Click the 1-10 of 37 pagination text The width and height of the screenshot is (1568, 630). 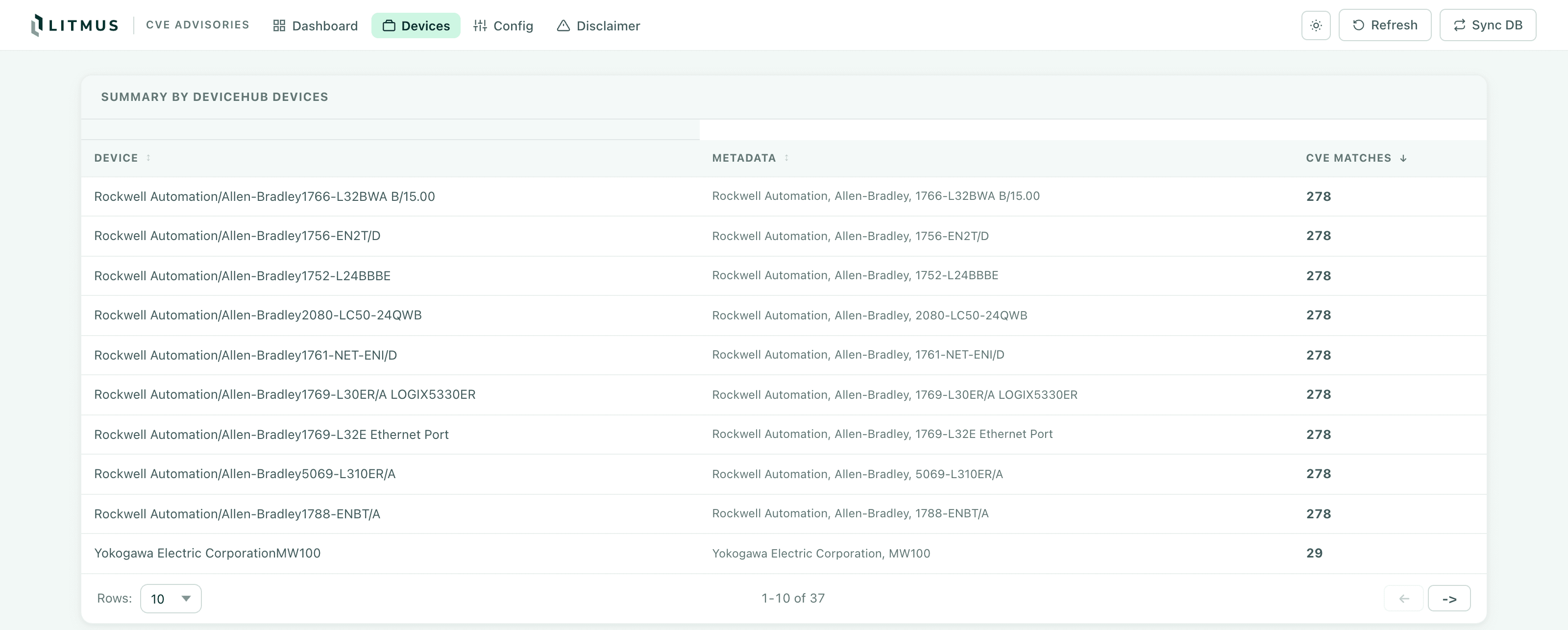pyautogui.click(x=793, y=598)
